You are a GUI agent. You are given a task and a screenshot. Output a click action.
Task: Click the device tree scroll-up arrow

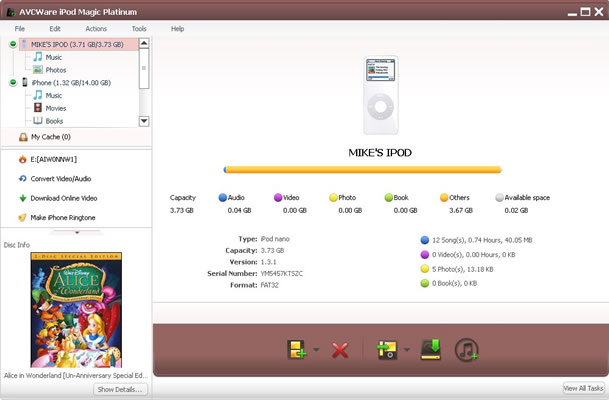pos(144,43)
